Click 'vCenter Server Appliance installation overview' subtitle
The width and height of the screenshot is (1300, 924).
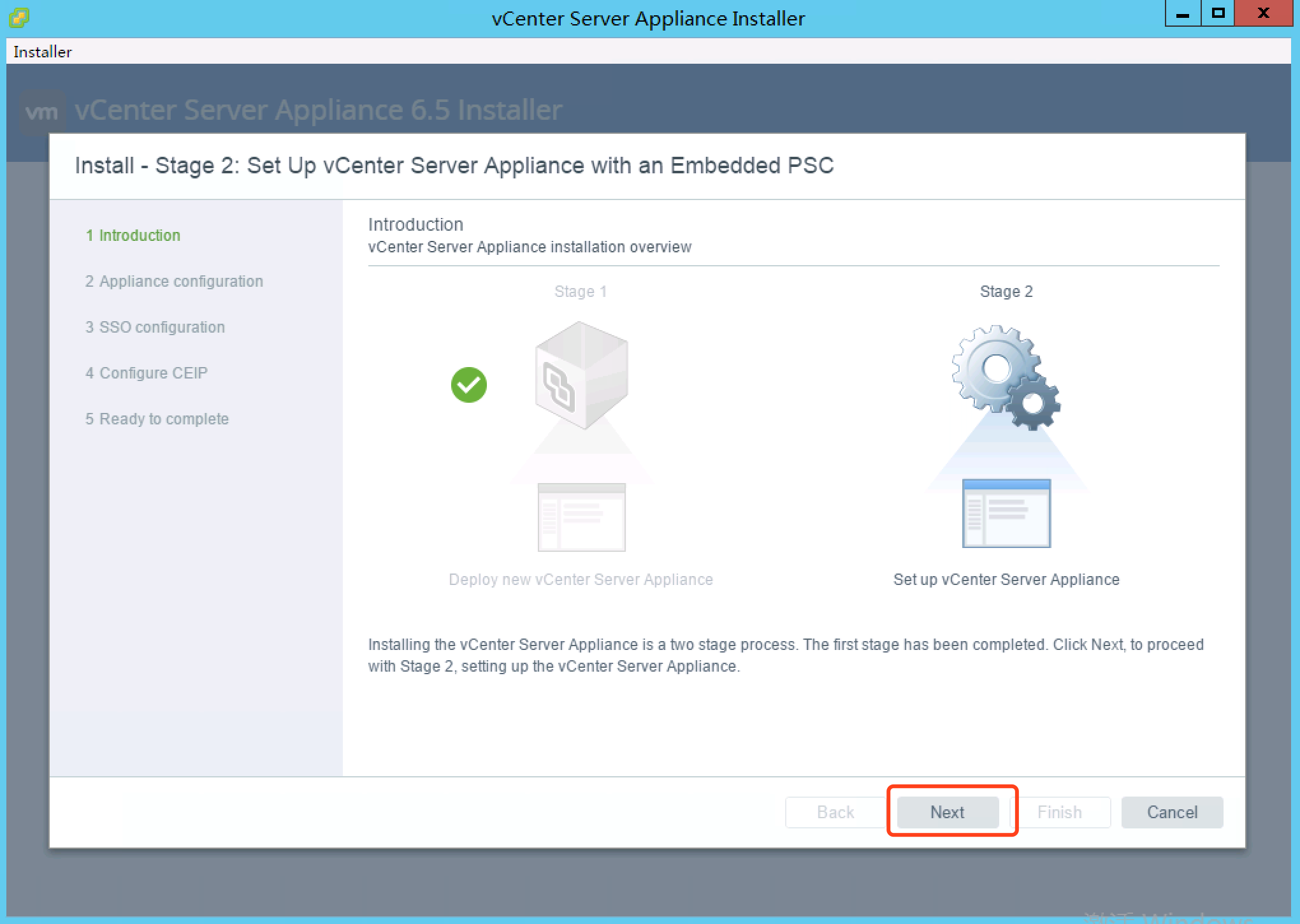(x=530, y=247)
